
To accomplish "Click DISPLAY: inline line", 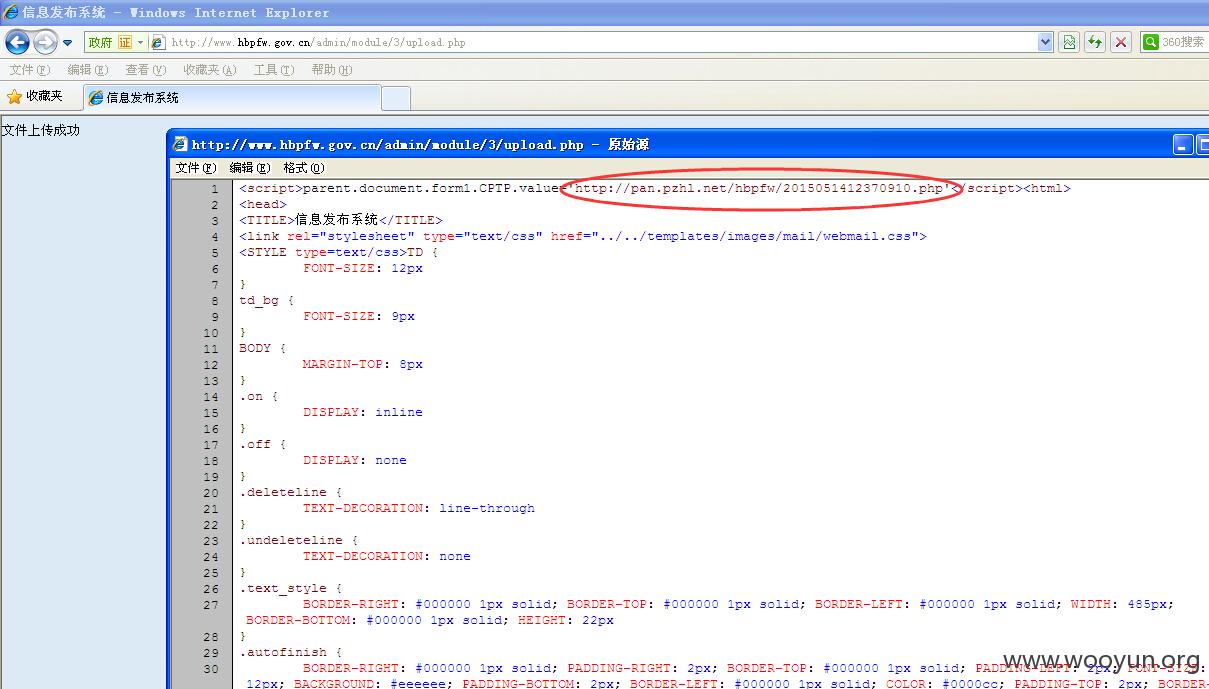I will click(362, 412).
